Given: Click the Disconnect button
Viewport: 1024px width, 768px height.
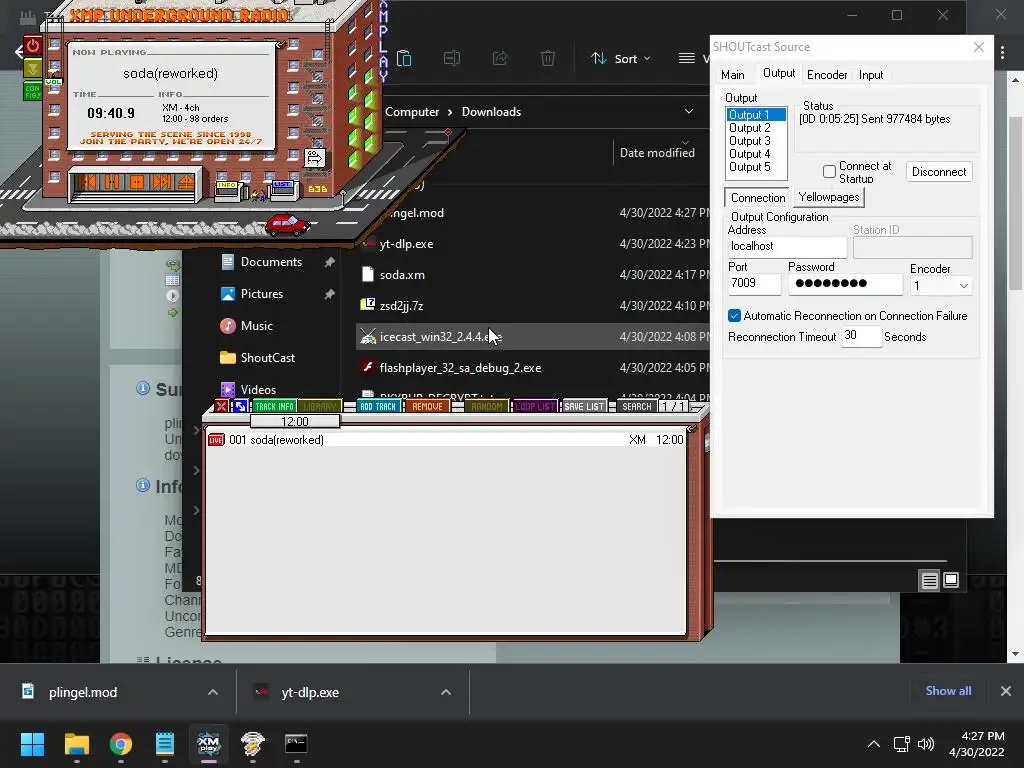Looking at the screenshot, I should [939, 172].
